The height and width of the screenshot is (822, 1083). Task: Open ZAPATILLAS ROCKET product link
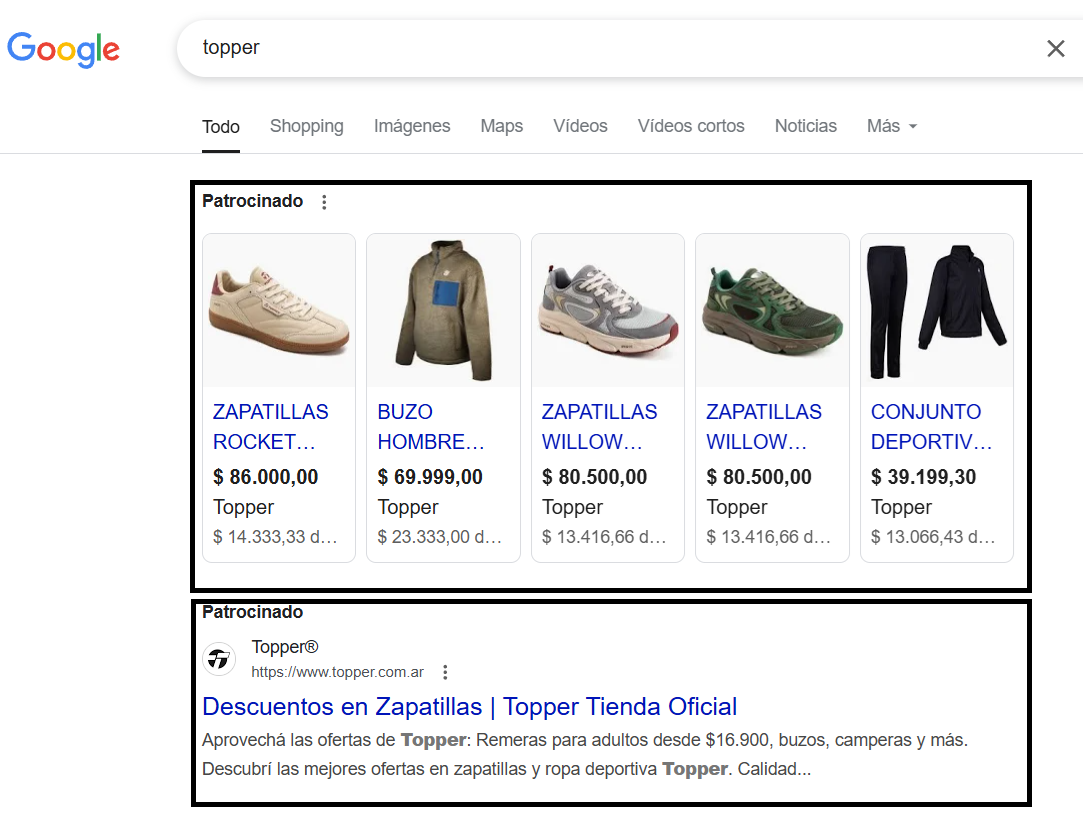271,426
